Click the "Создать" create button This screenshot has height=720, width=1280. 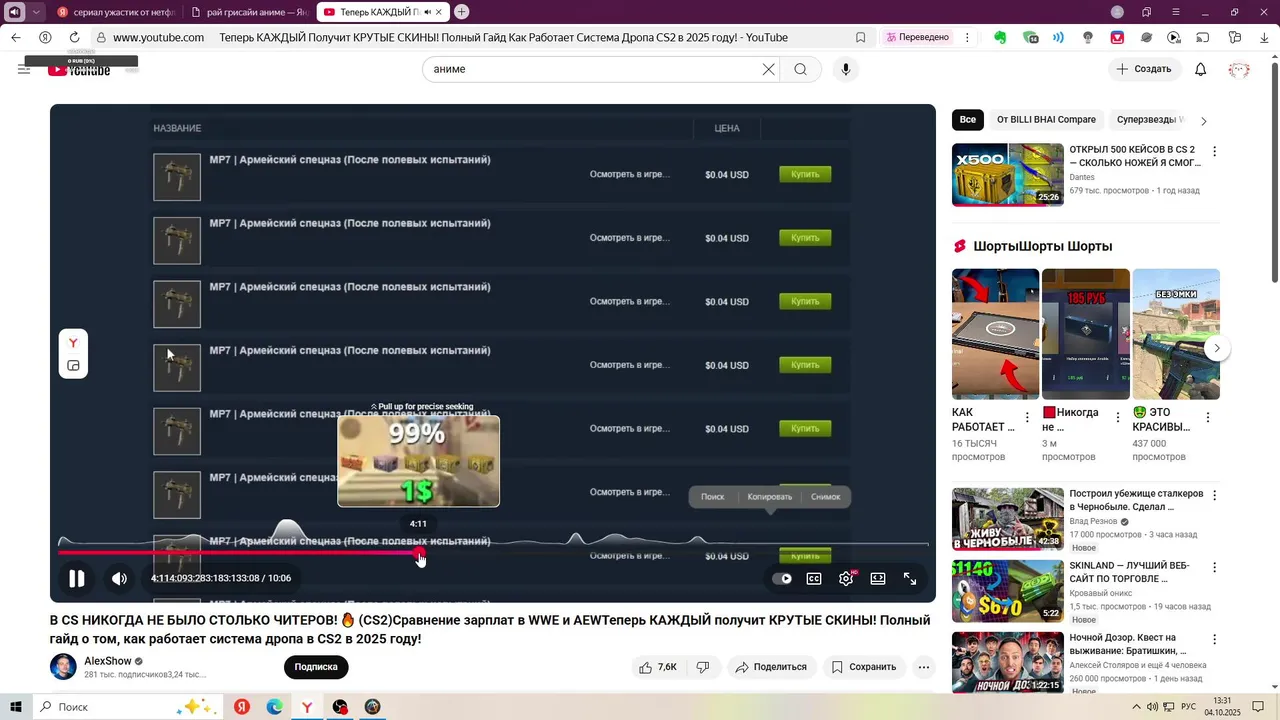click(x=1144, y=69)
